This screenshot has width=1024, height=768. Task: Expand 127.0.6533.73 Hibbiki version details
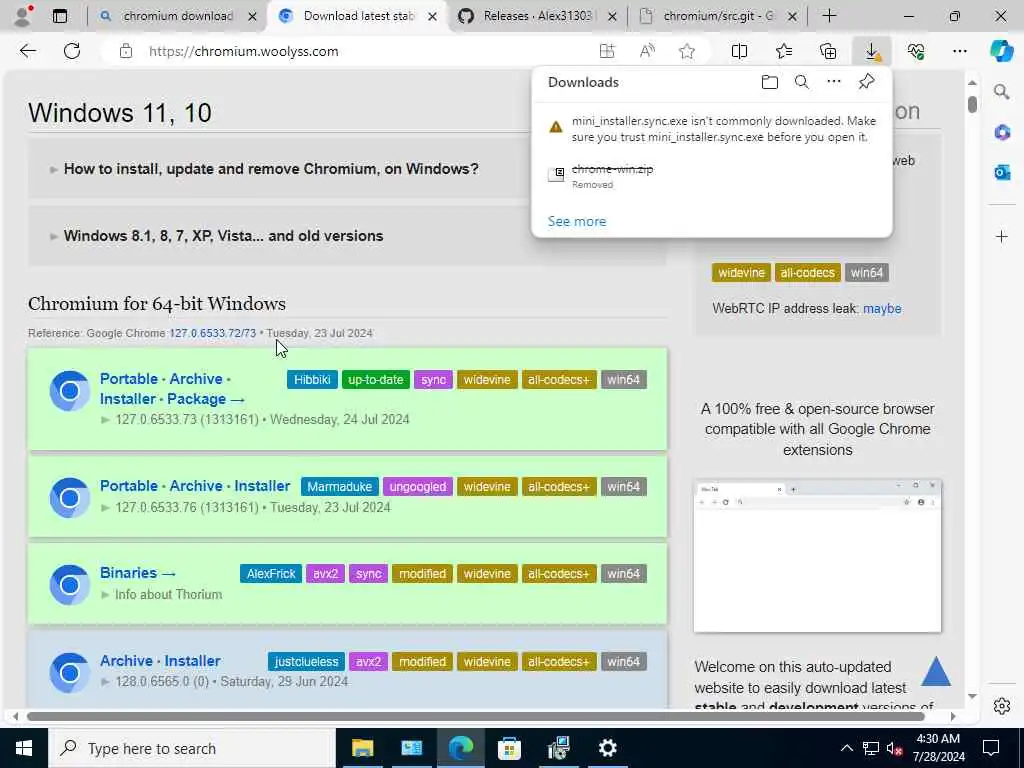point(255,419)
